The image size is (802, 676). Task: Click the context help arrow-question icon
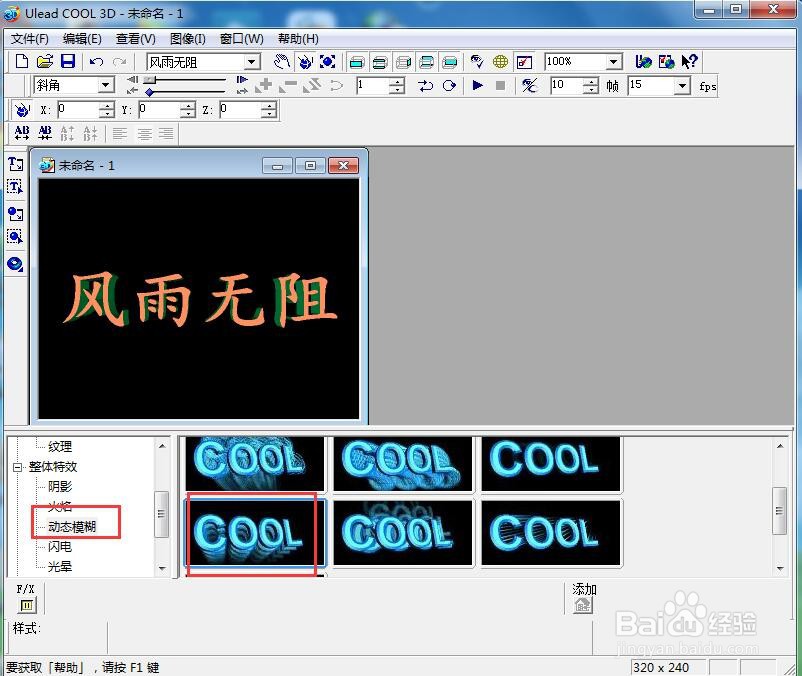(x=689, y=62)
